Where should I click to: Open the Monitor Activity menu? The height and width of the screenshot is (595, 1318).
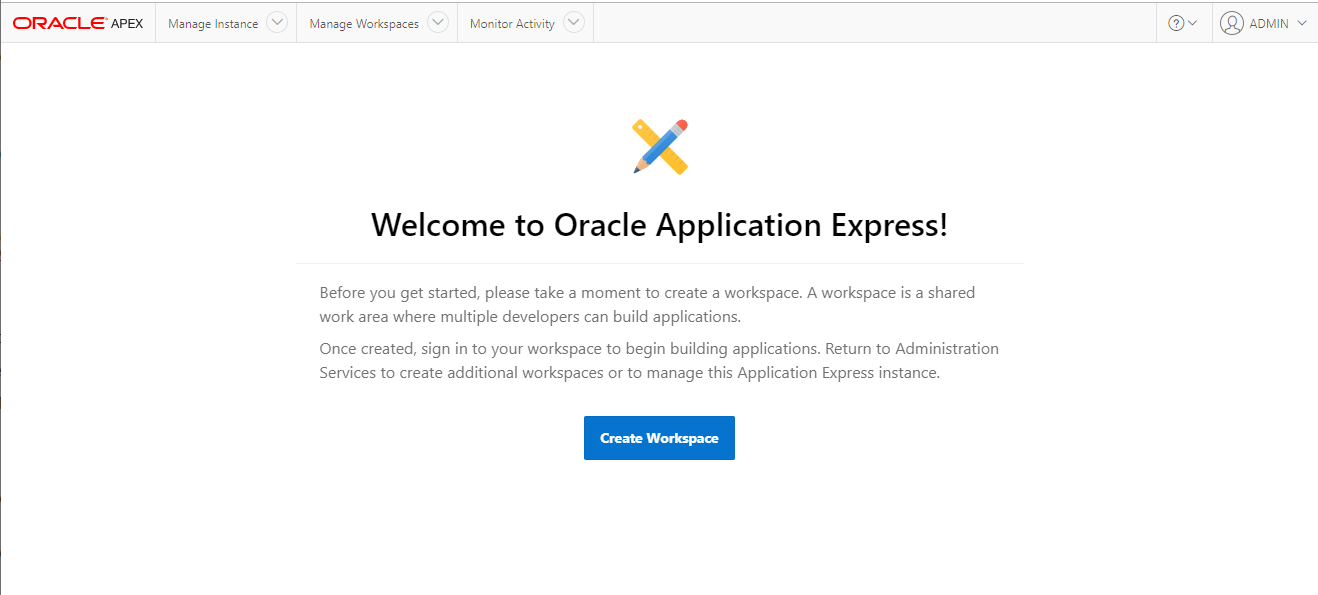point(512,24)
